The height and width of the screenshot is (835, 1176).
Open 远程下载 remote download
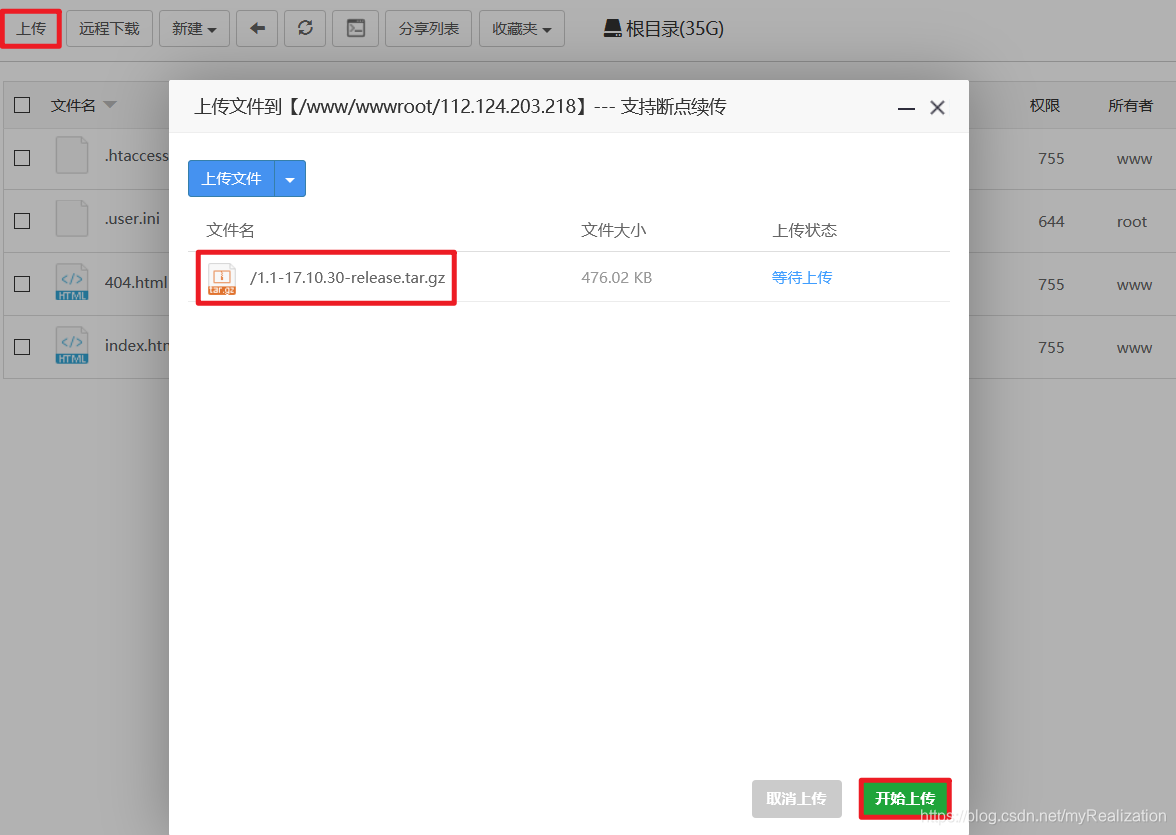click(110, 29)
